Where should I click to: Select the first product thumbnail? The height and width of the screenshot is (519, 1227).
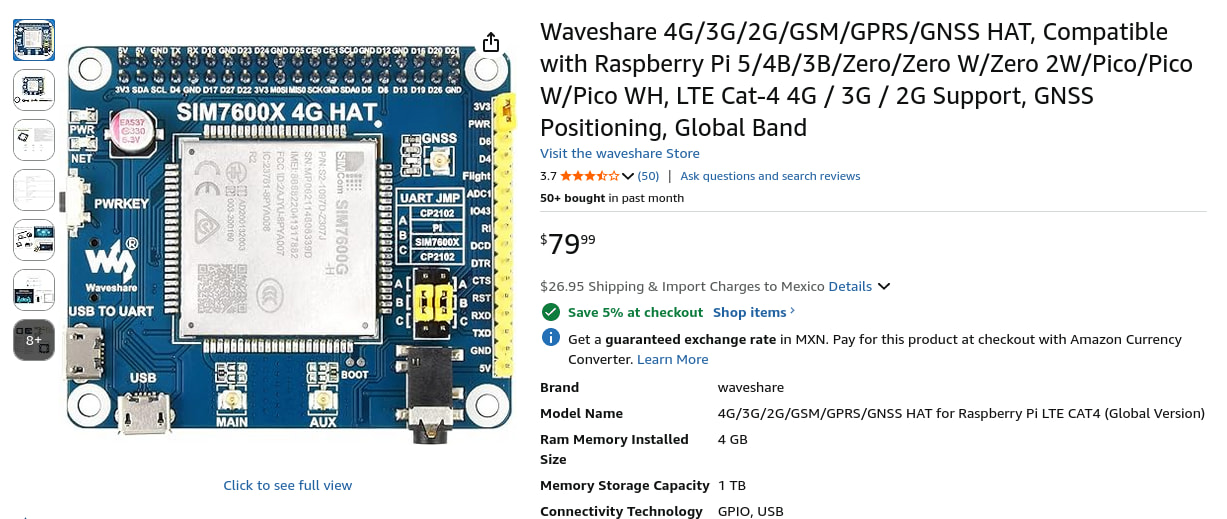pyautogui.click(x=33, y=39)
